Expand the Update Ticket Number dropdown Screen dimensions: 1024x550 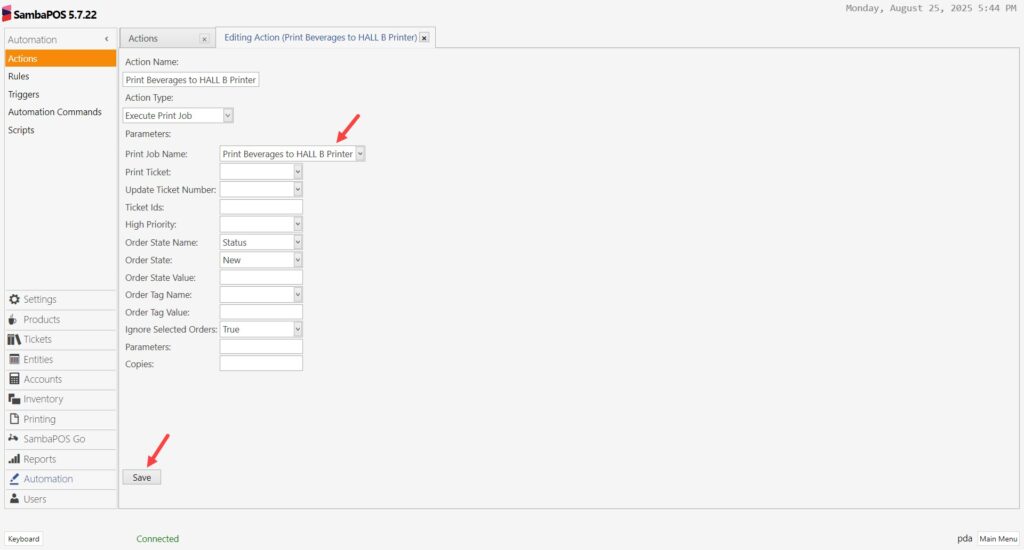click(x=298, y=189)
